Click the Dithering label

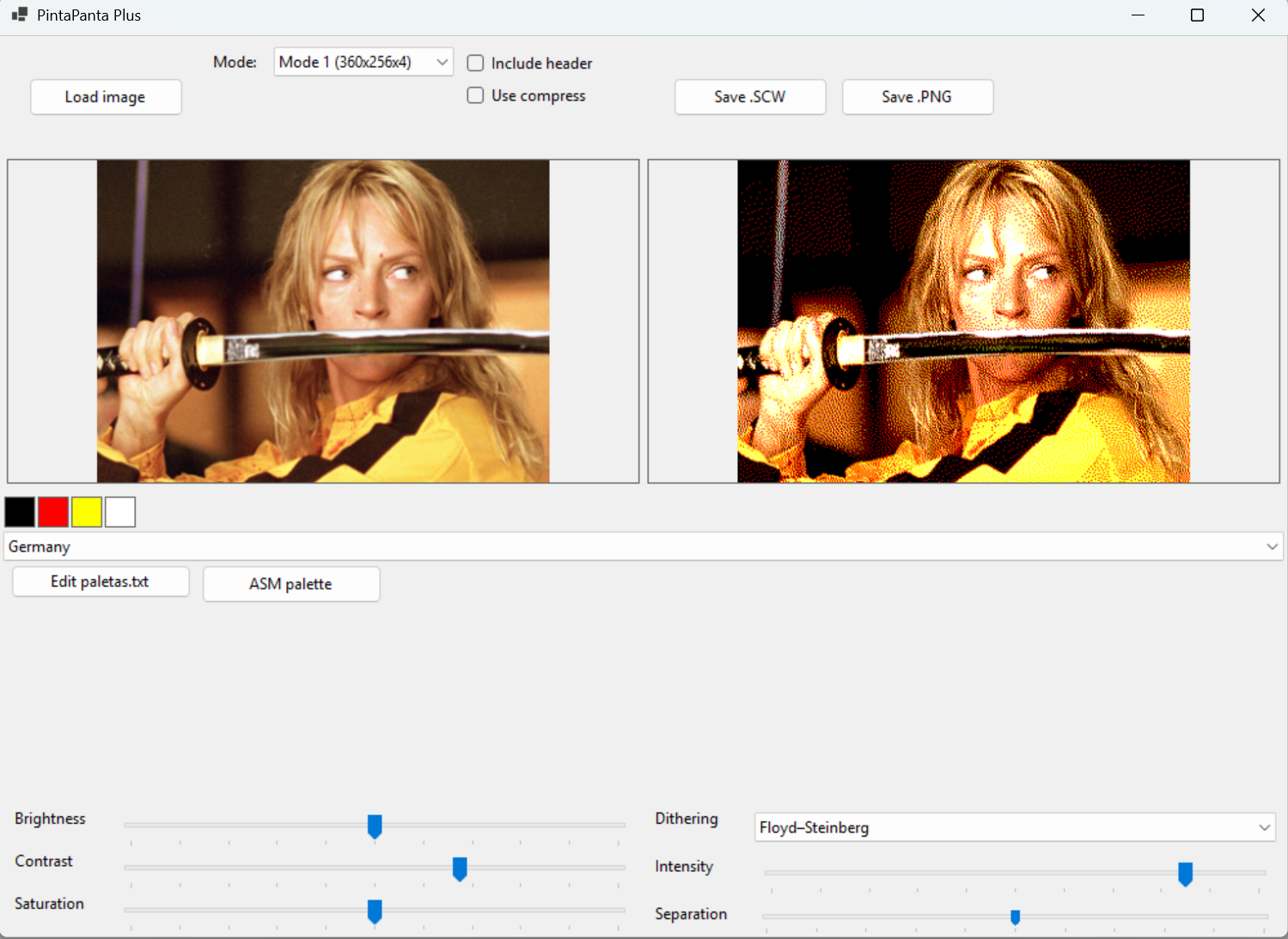(687, 819)
